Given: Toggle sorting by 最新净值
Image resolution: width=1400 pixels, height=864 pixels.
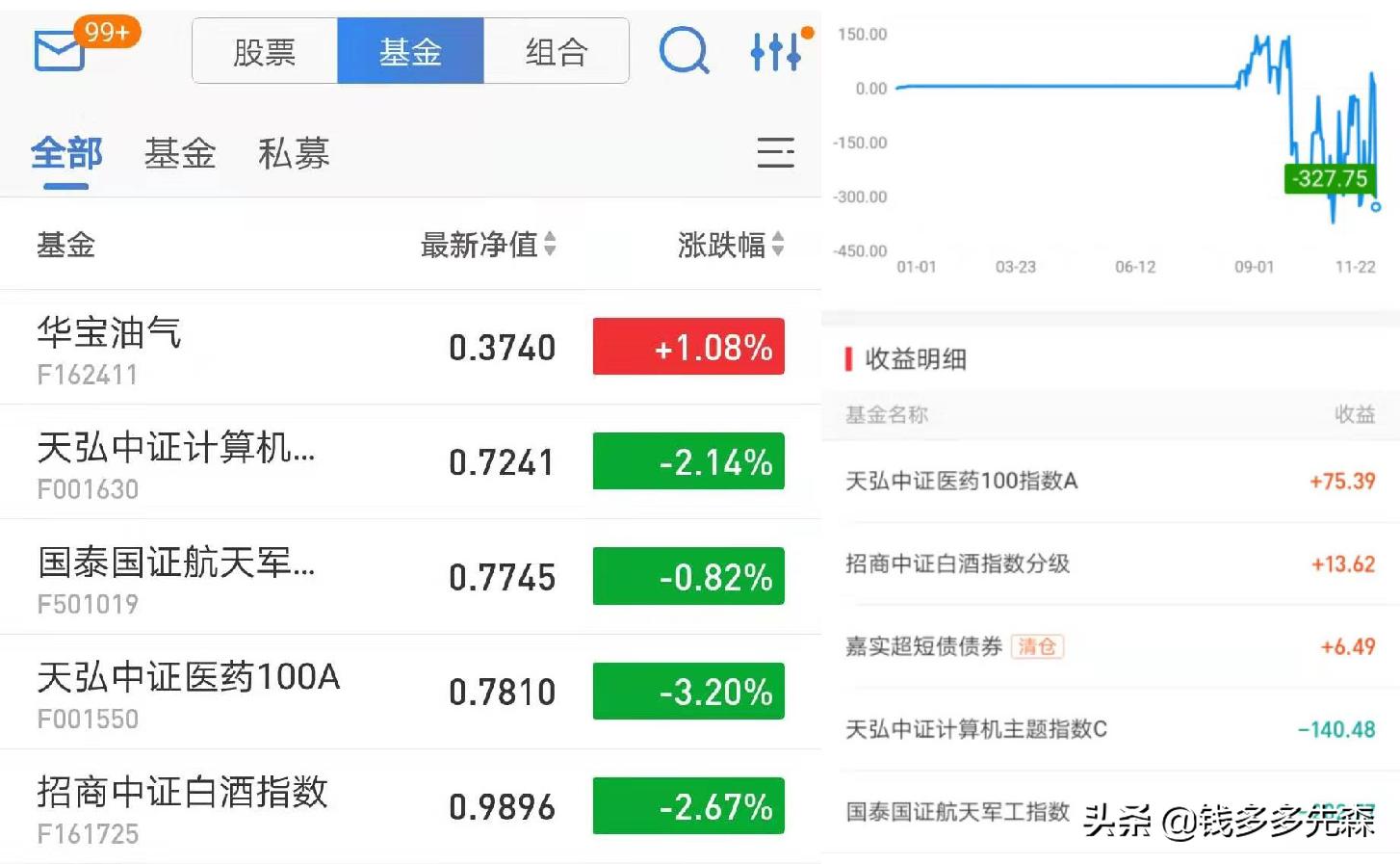Looking at the screenshot, I should (x=486, y=246).
